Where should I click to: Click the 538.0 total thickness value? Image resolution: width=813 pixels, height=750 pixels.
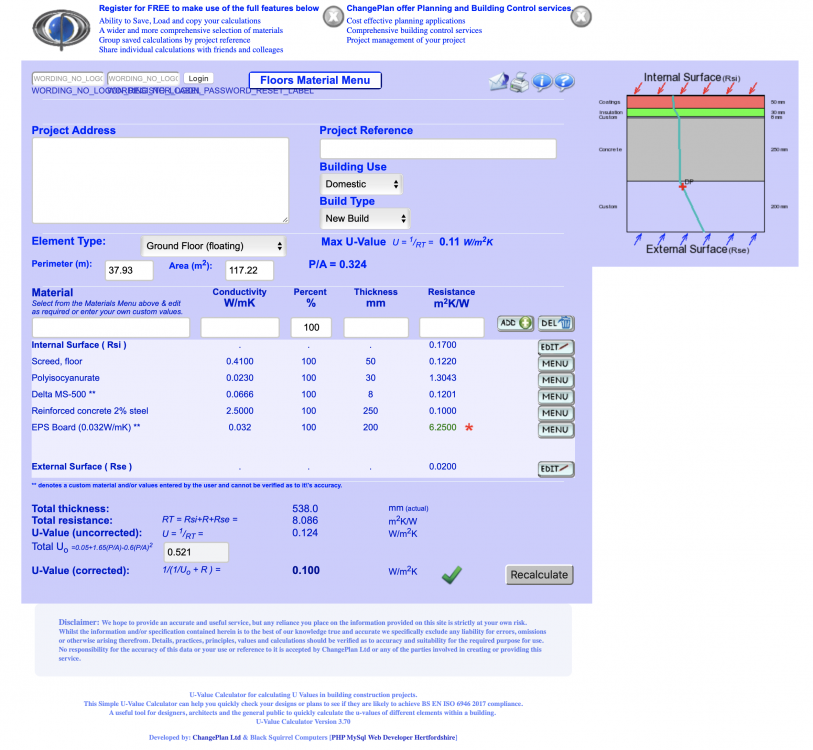coord(305,509)
